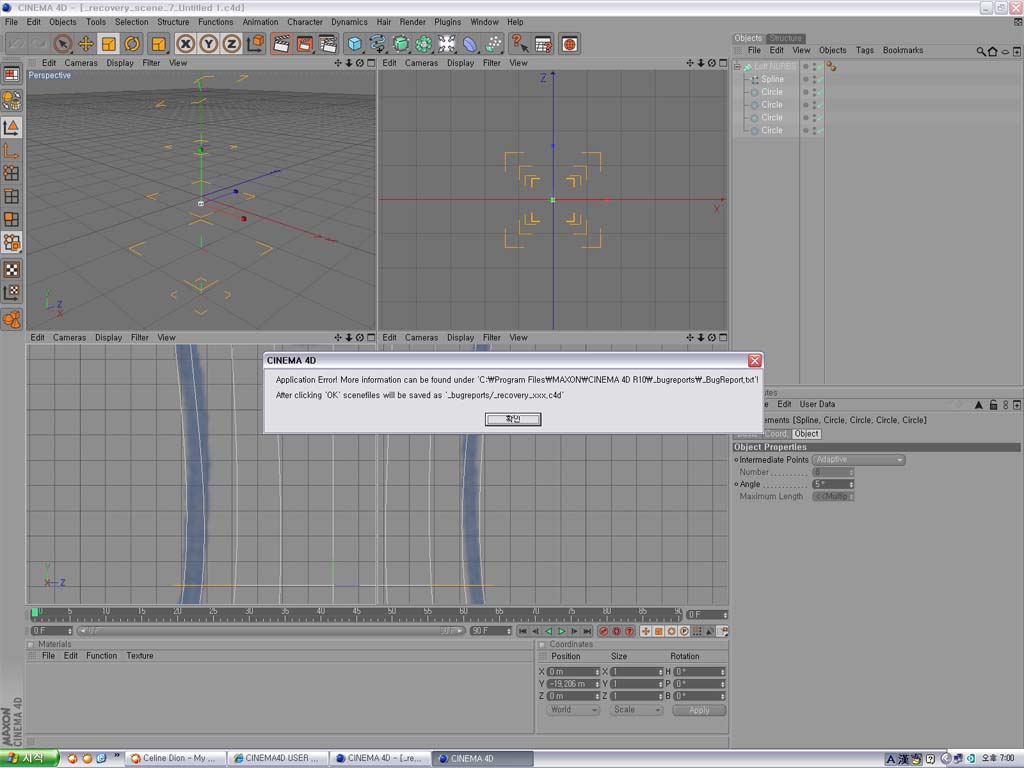This screenshot has width=1024, height=768.
Task: Open Intermediate Points Adaptive dropdown
Action: pos(858,460)
